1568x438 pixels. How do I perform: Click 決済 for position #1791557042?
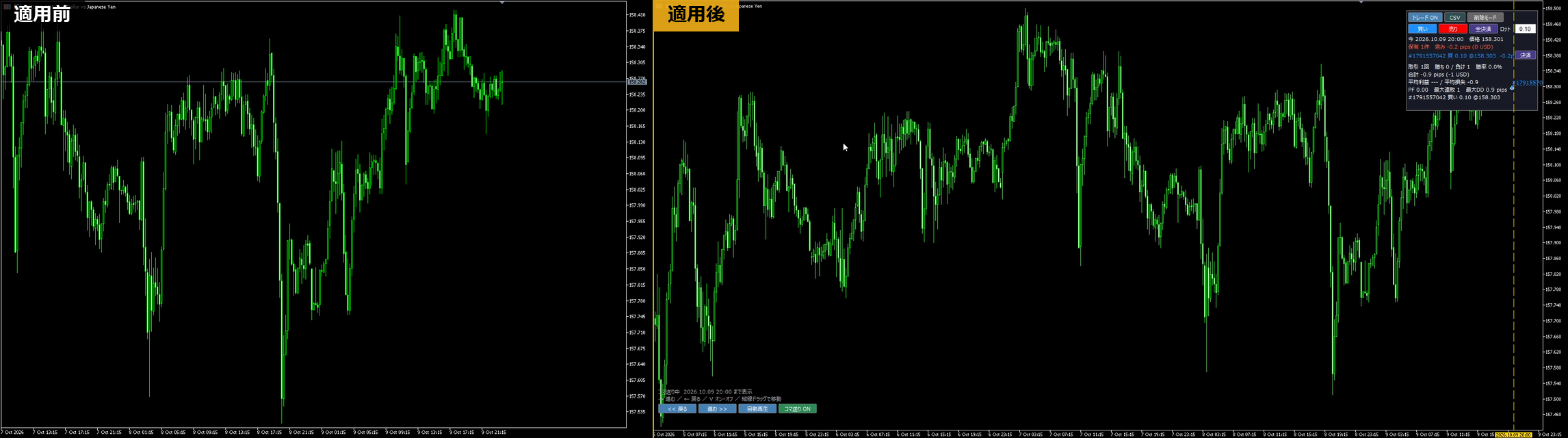tap(1526, 55)
